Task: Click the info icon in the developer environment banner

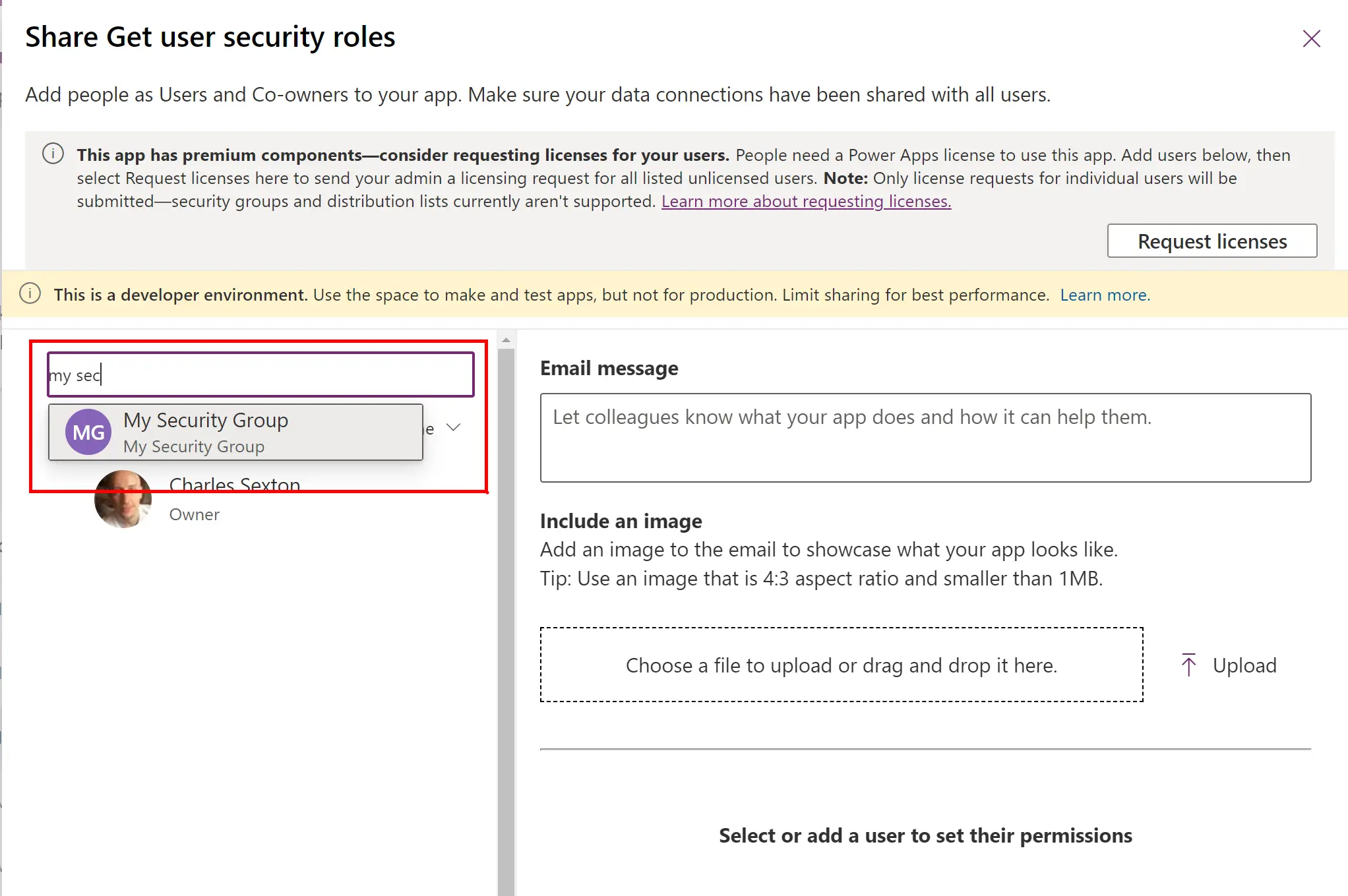Action: 30,293
